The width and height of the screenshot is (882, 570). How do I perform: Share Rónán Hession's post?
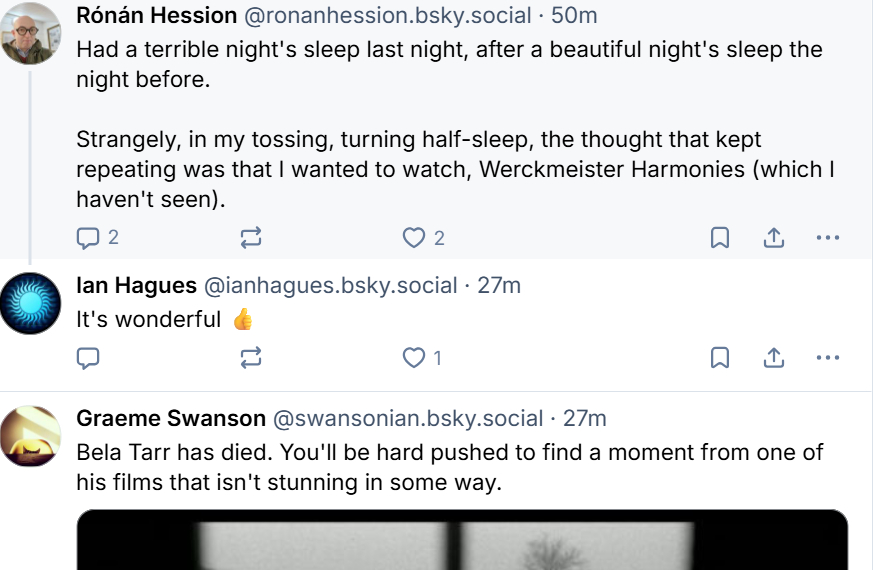[x=773, y=238]
